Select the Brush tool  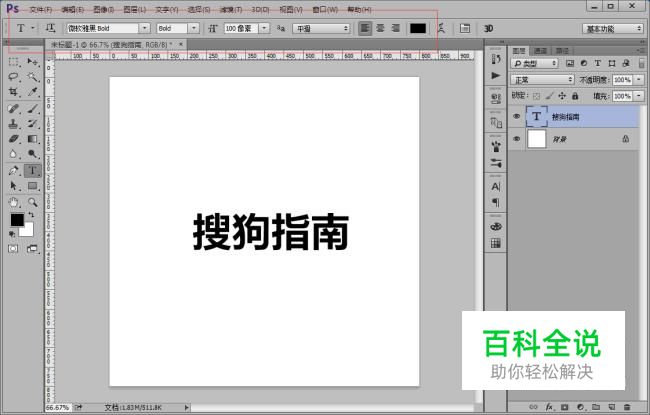coord(32,109)
